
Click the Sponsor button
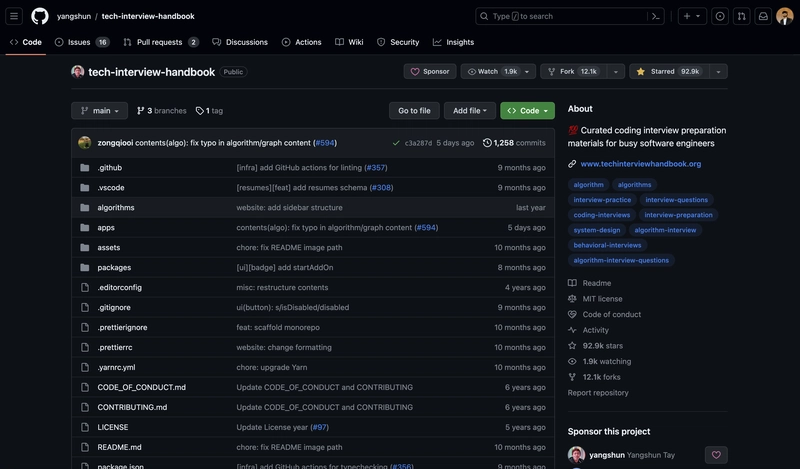click(430, 71)
